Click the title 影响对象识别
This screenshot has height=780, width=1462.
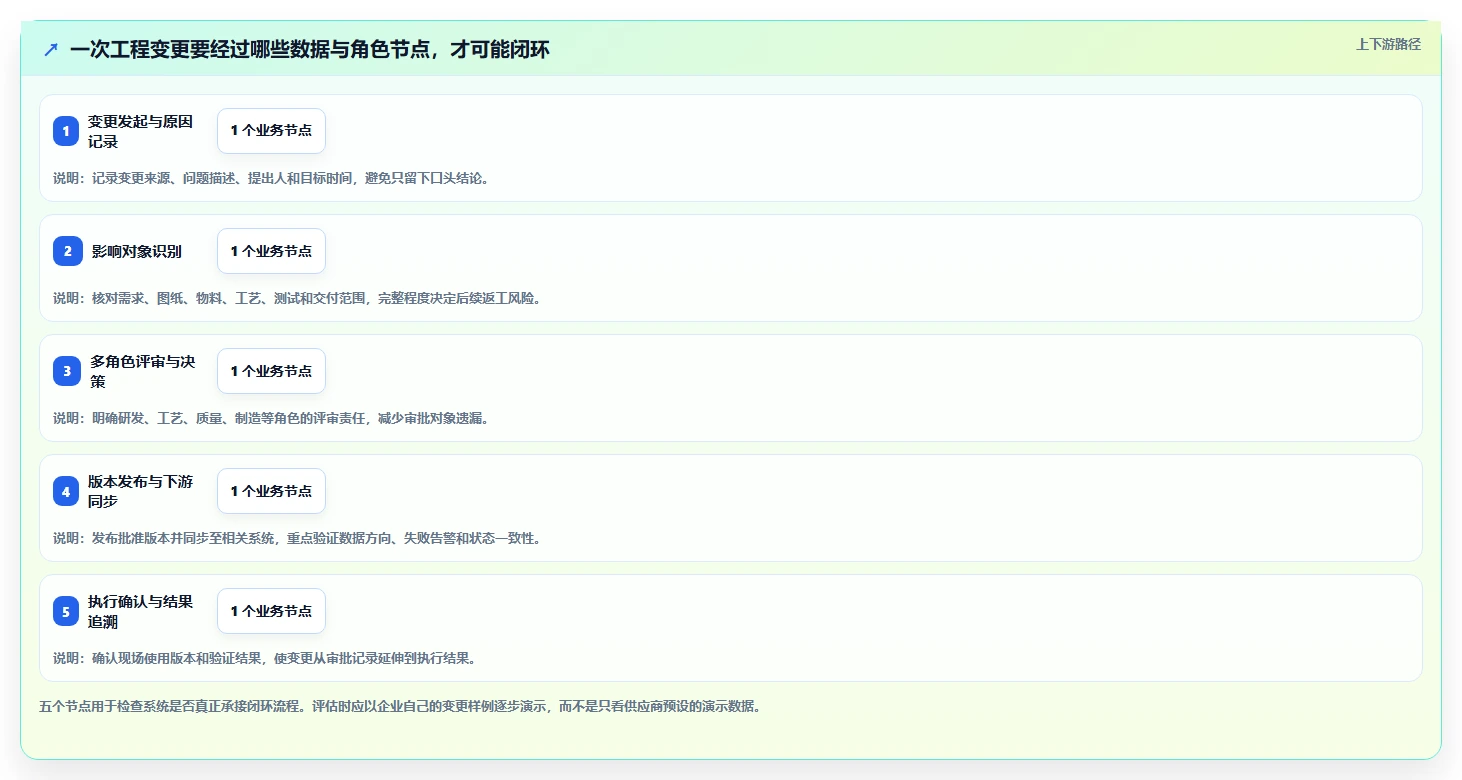(x=137, y=251)
